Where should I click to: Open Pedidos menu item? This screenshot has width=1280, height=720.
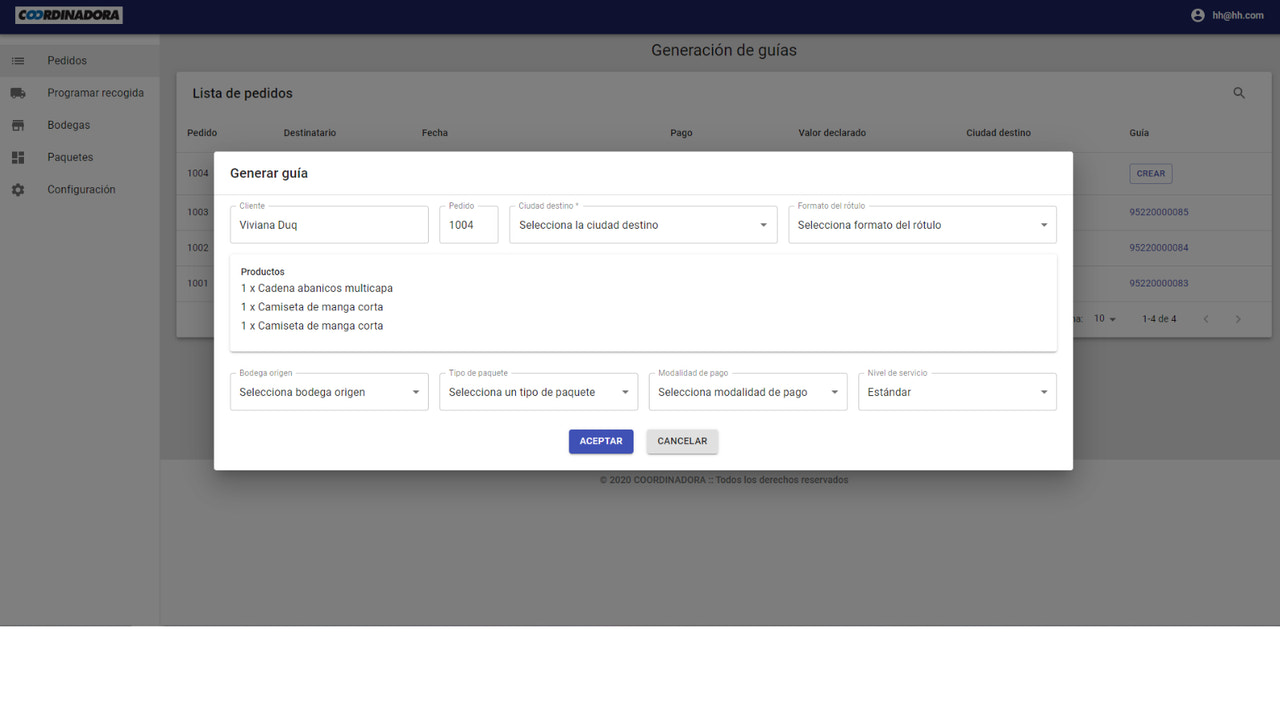[80, 61]
